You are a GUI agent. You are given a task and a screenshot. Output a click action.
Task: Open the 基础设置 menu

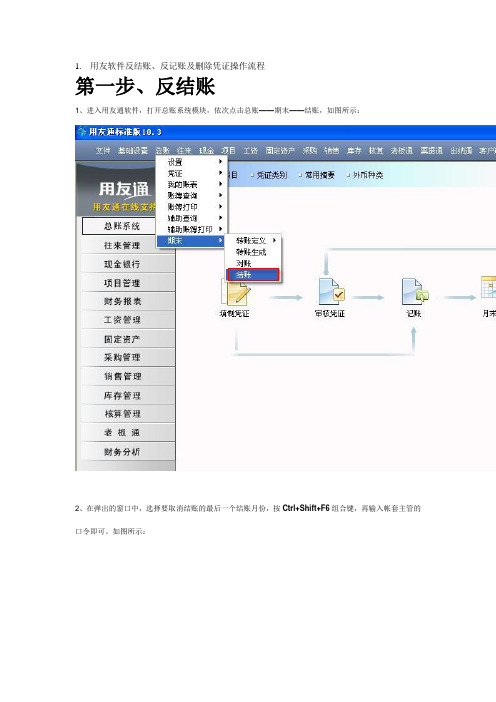click(133, 151)
